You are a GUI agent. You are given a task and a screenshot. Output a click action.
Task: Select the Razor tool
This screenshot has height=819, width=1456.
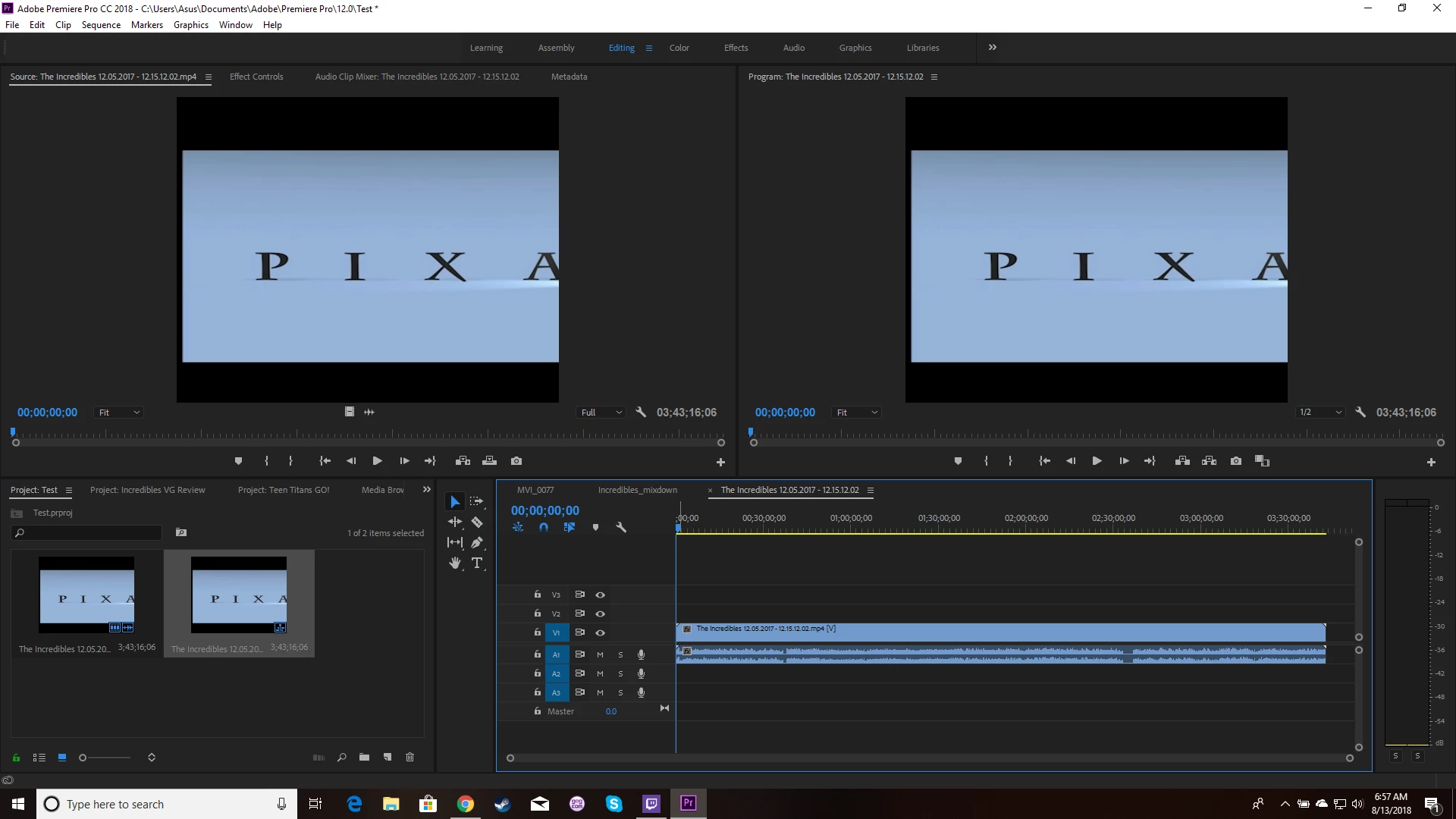click(477, 522)
